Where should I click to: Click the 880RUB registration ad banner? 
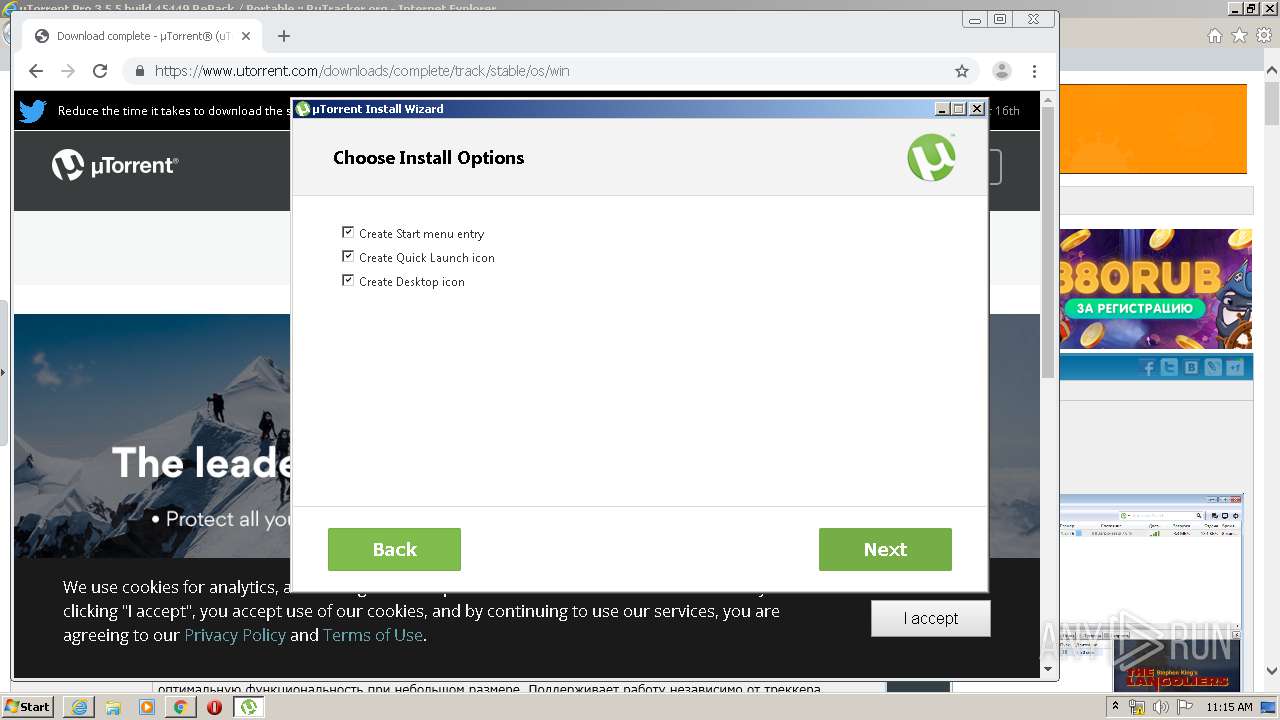click(1155, 289)
